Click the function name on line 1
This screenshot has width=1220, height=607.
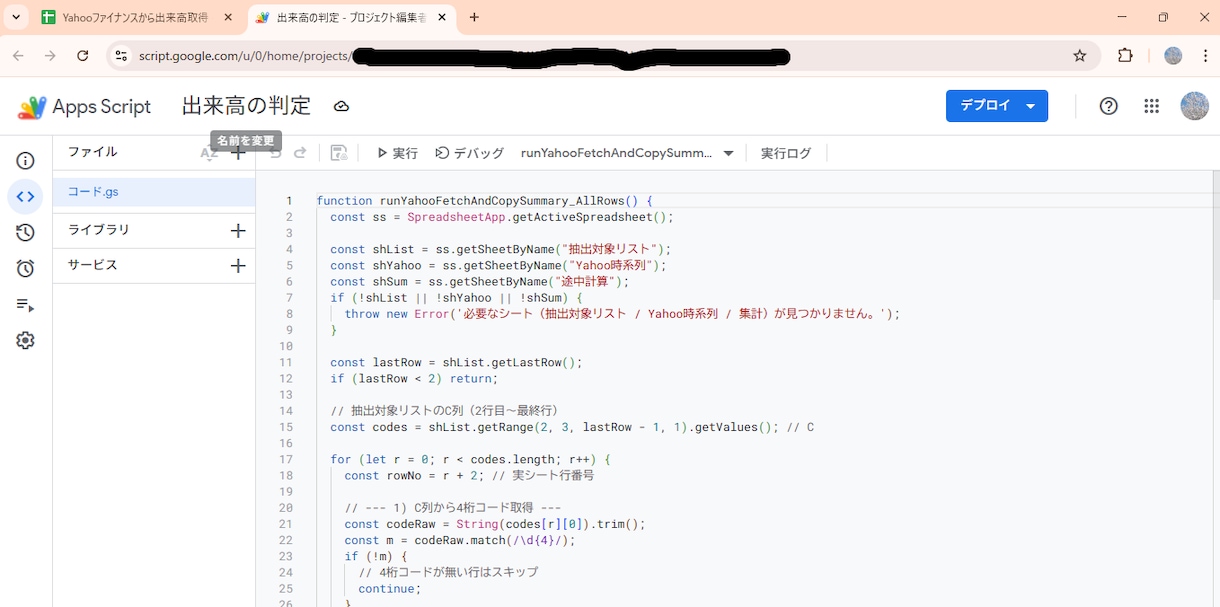click(x=502, y=201)
